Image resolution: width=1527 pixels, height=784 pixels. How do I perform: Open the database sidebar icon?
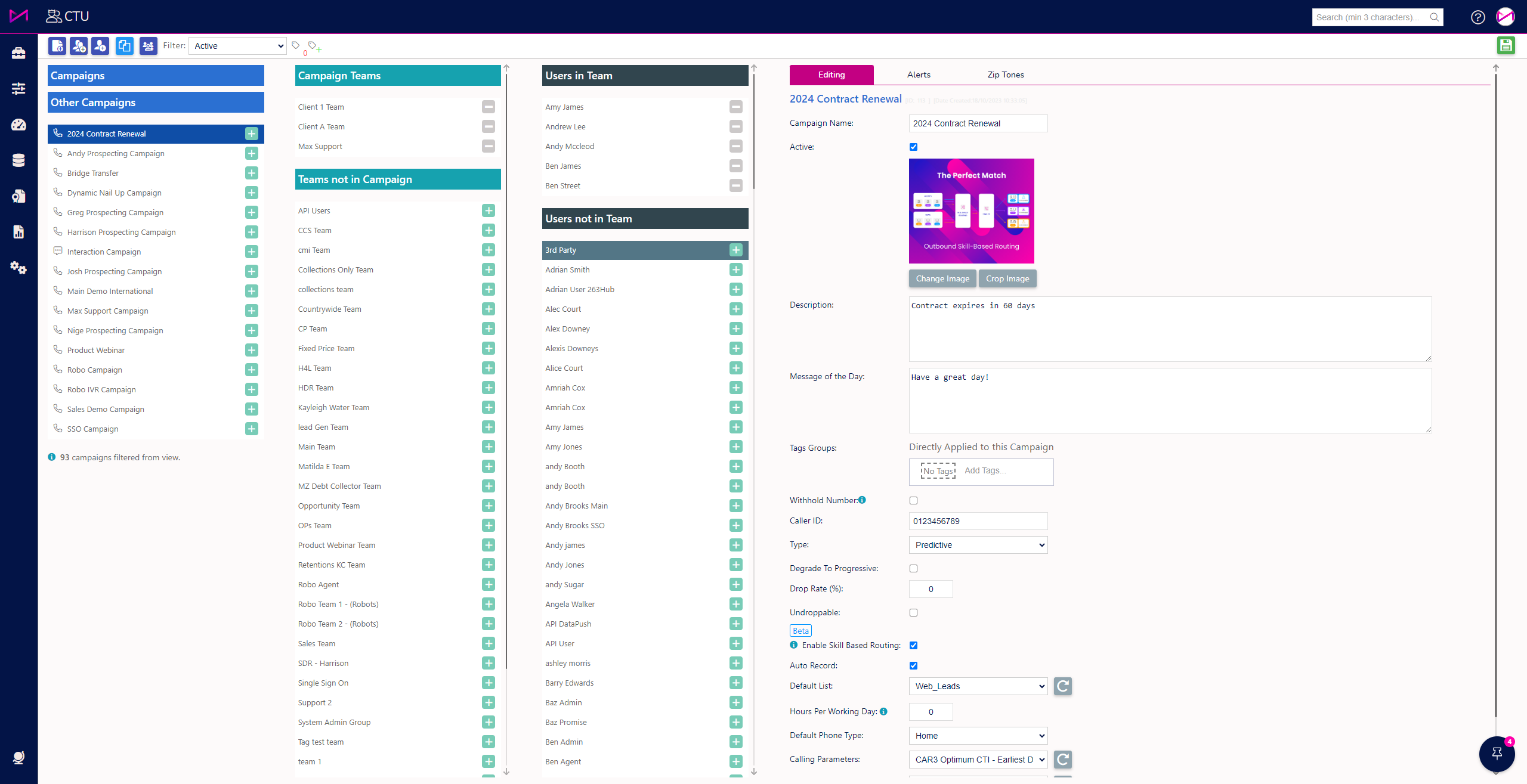[x=18, y=160]
